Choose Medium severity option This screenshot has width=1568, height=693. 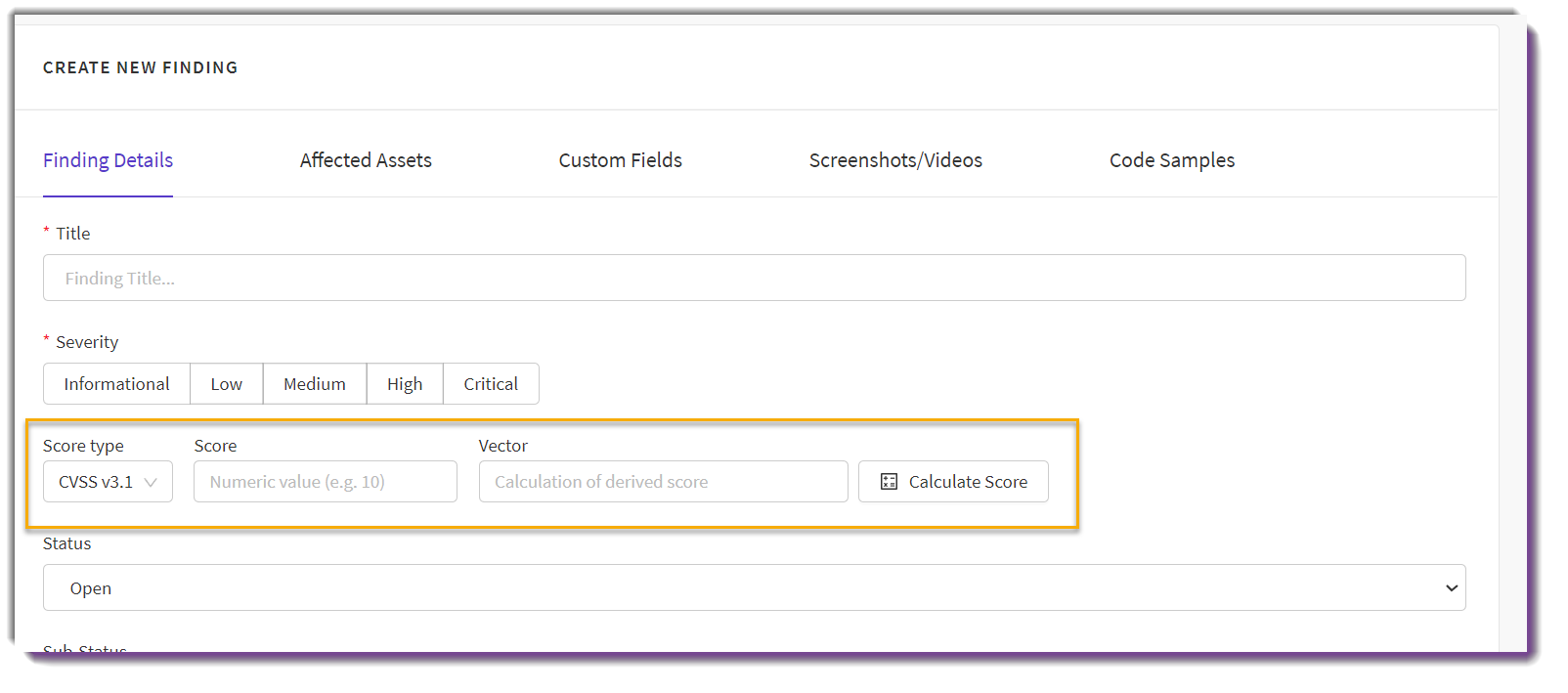click(315, 384)
